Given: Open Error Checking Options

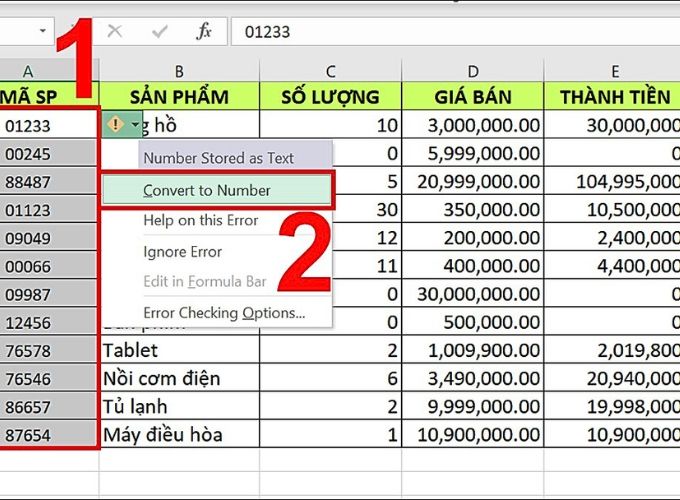Looking at the screenshot, I should pos(224,313).
